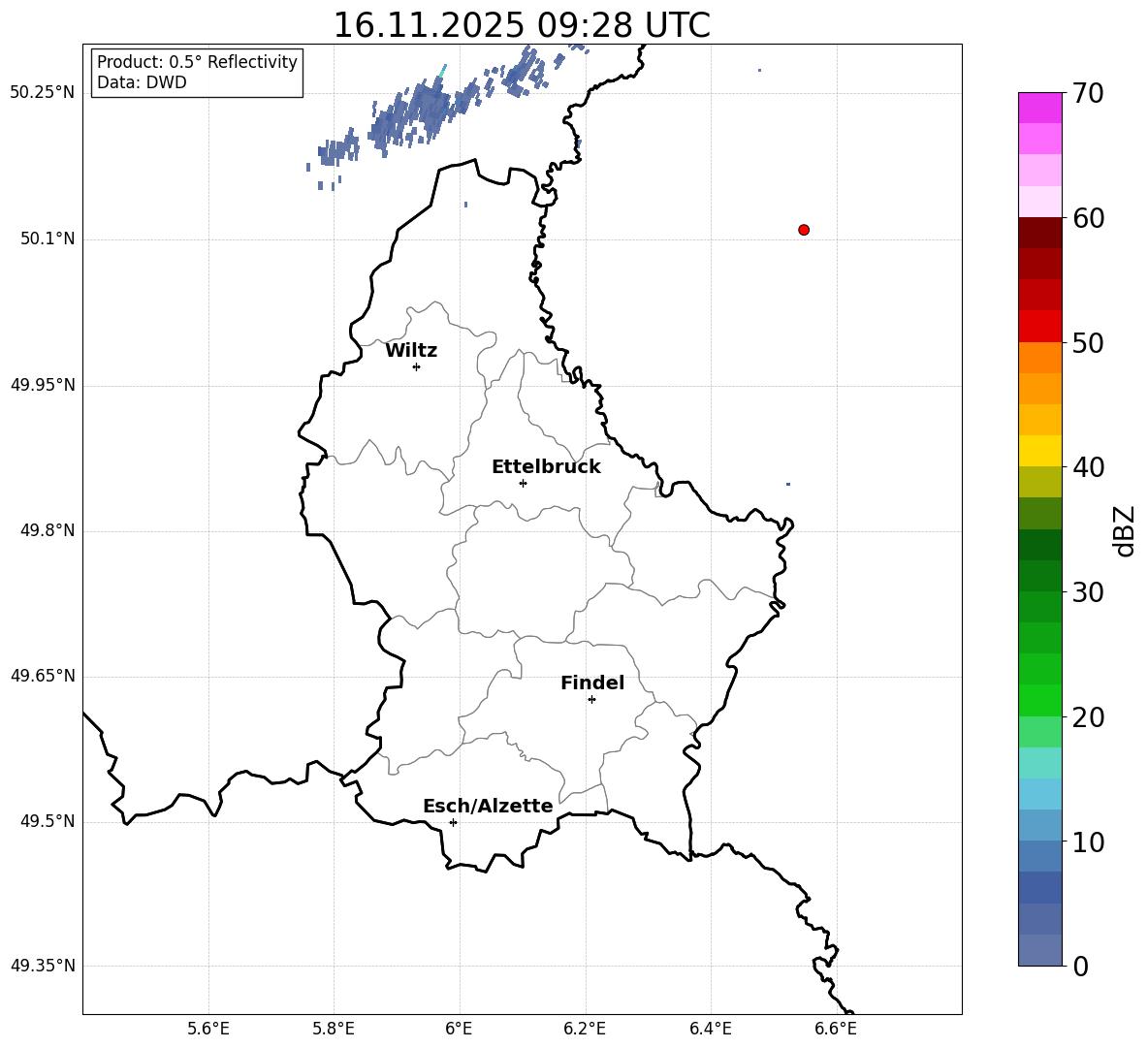Viewport: 1148px width, 1048px height.
Task: Click the 6.2°E longitude label
Action: [585, 1029]
